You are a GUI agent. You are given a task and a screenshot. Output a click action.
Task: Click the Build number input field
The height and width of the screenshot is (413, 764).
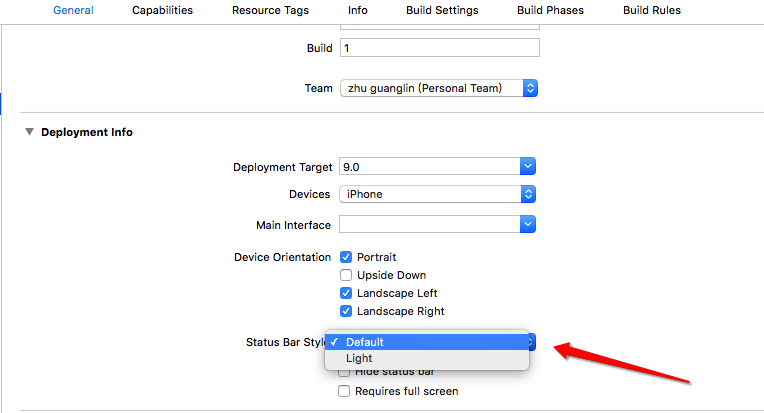click(439, 48)
